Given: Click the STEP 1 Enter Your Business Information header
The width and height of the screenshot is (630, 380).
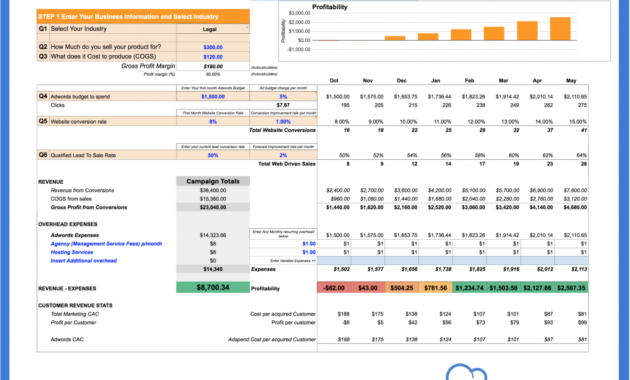Looking at the screenshot, I should pyautogui.click(x=143, y=16).
